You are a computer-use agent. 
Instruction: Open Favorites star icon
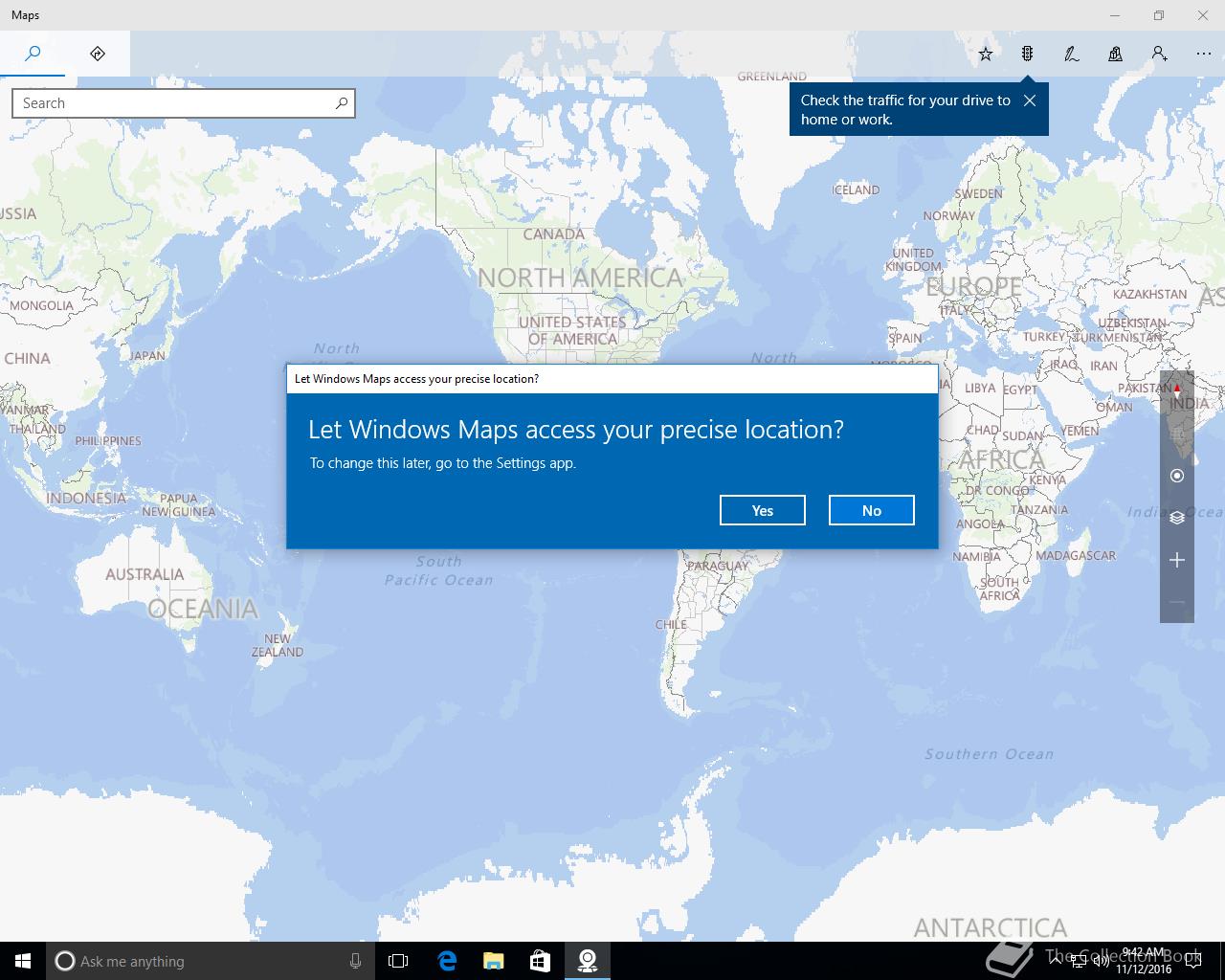(x=986, y=54)
